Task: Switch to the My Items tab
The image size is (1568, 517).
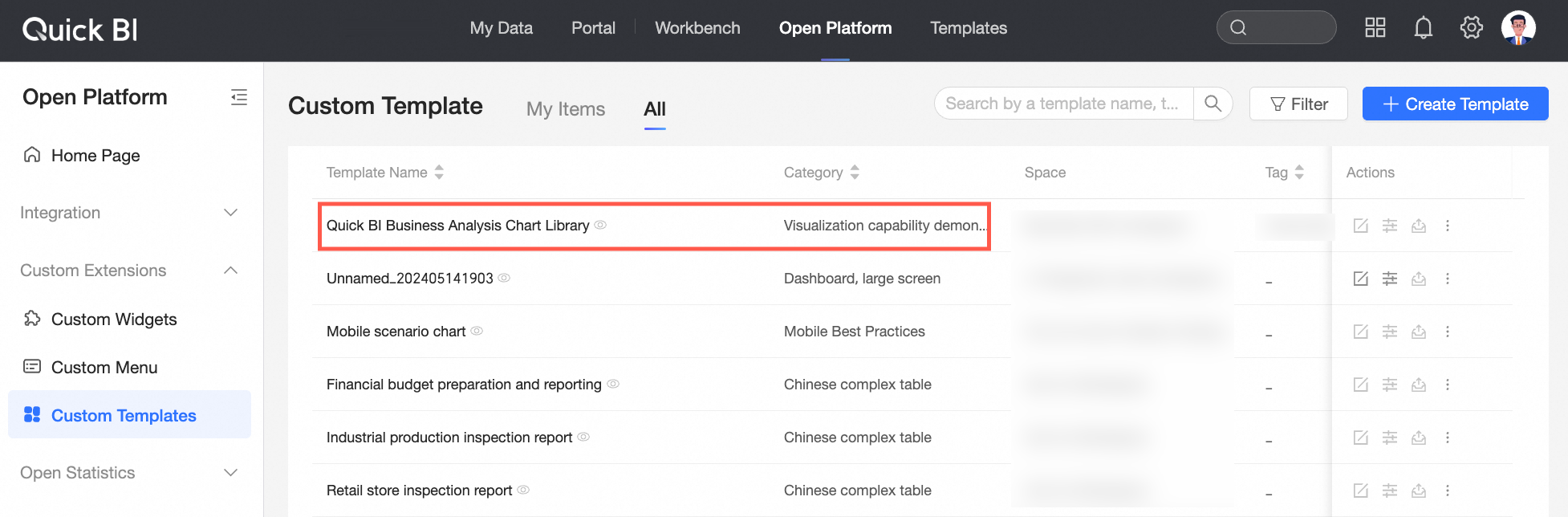Action: point(566,109)
